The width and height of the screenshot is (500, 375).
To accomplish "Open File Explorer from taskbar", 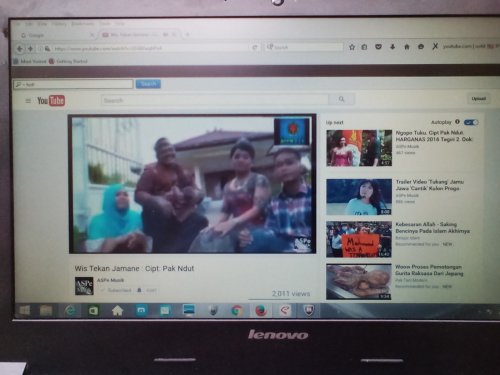I will [46, 311].
